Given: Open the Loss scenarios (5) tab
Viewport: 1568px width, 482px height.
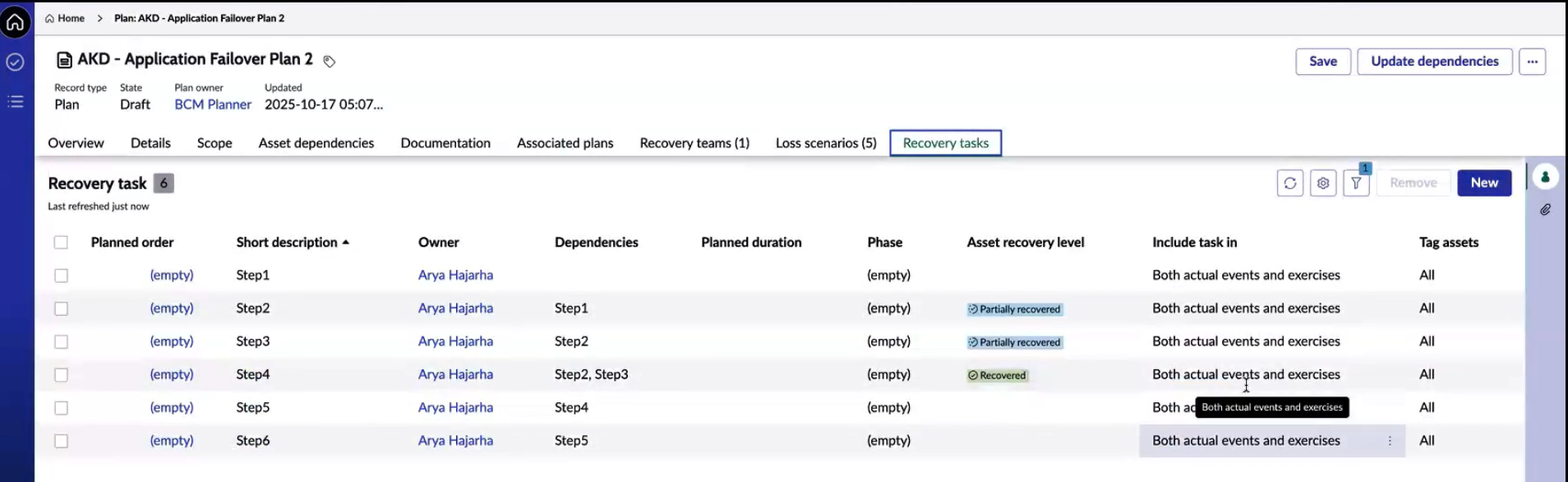Looking at the screenshot, I should point(826,143).
